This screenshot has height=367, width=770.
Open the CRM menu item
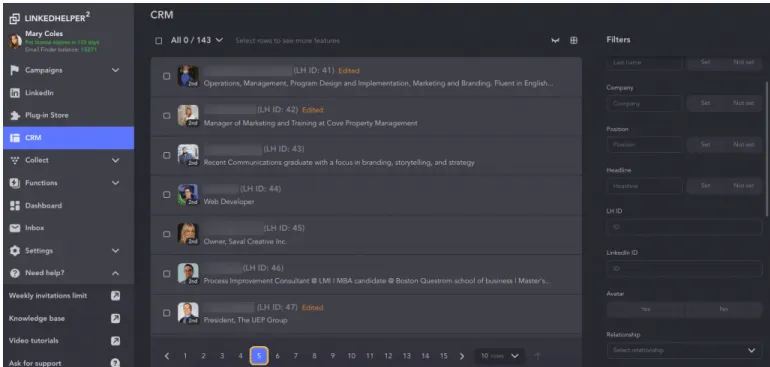pos(69,138)
